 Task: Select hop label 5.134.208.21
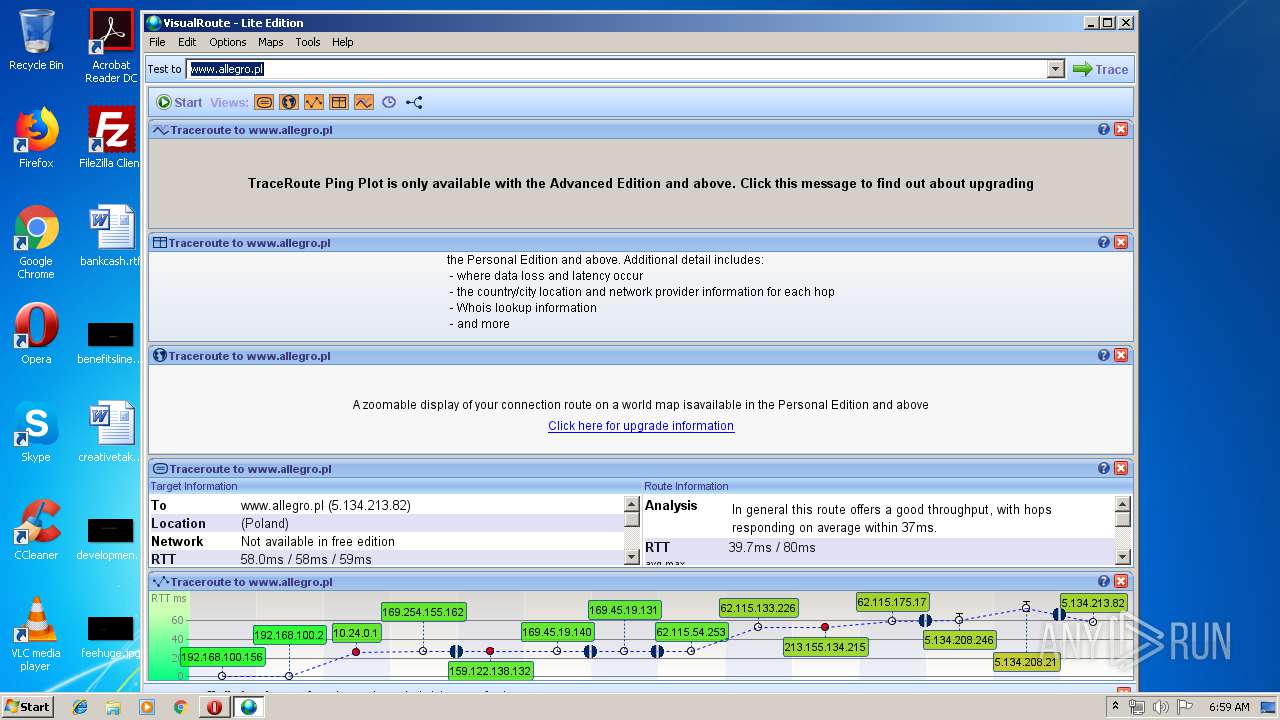[x=1026, y=662]
